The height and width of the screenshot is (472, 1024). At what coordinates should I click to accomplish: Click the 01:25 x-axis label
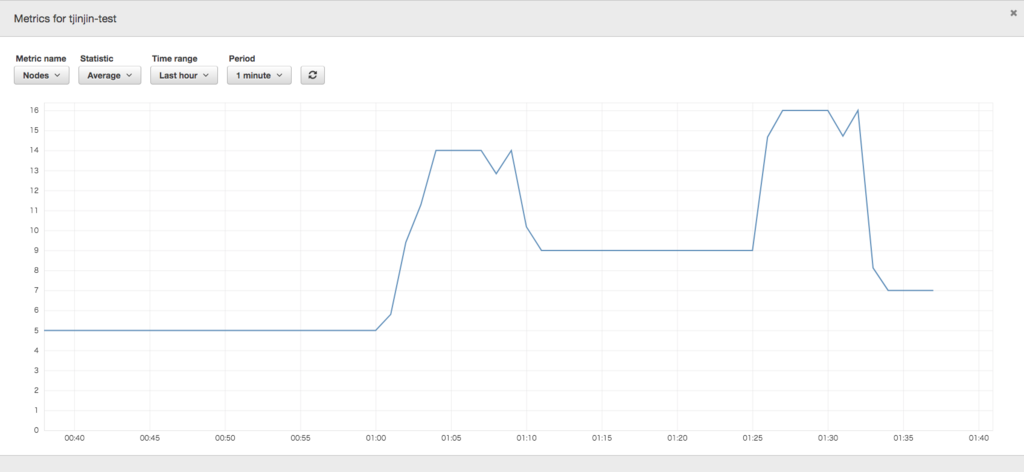click(753, 439)
